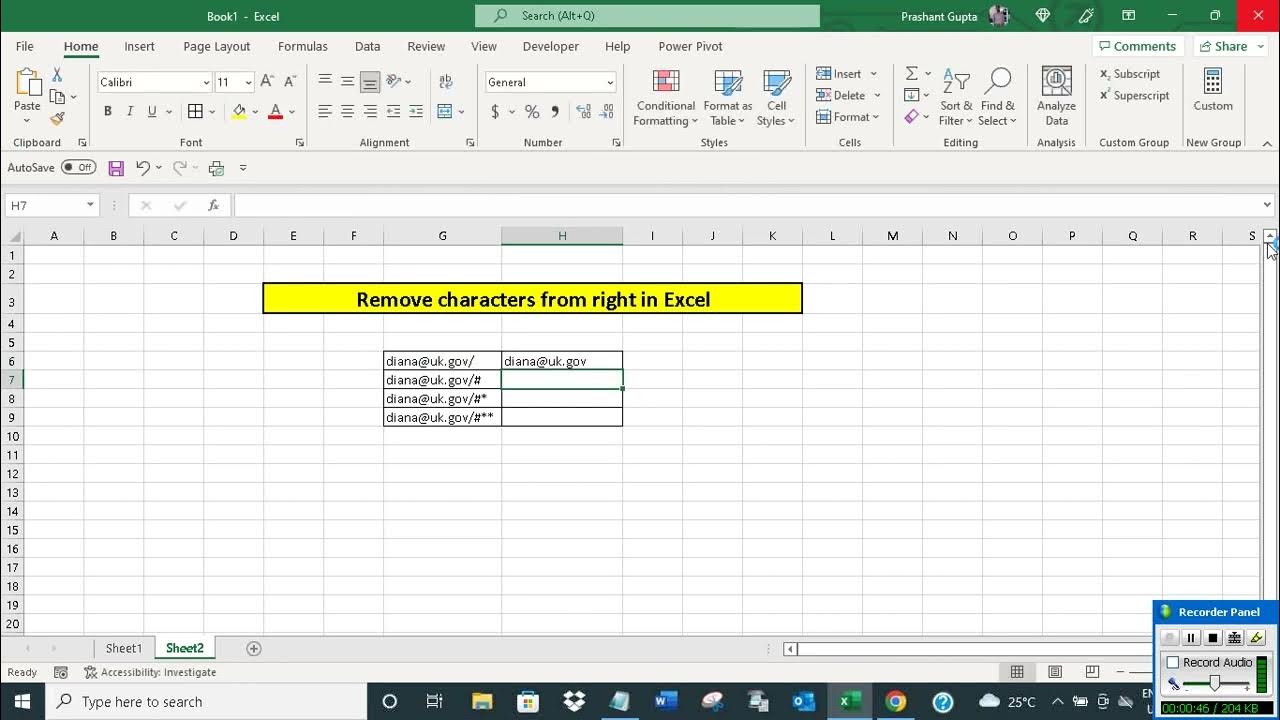Viewport: 1280px width, 720px height.
Task: Open the General number format dropdown
Action: tap(610, 83)
